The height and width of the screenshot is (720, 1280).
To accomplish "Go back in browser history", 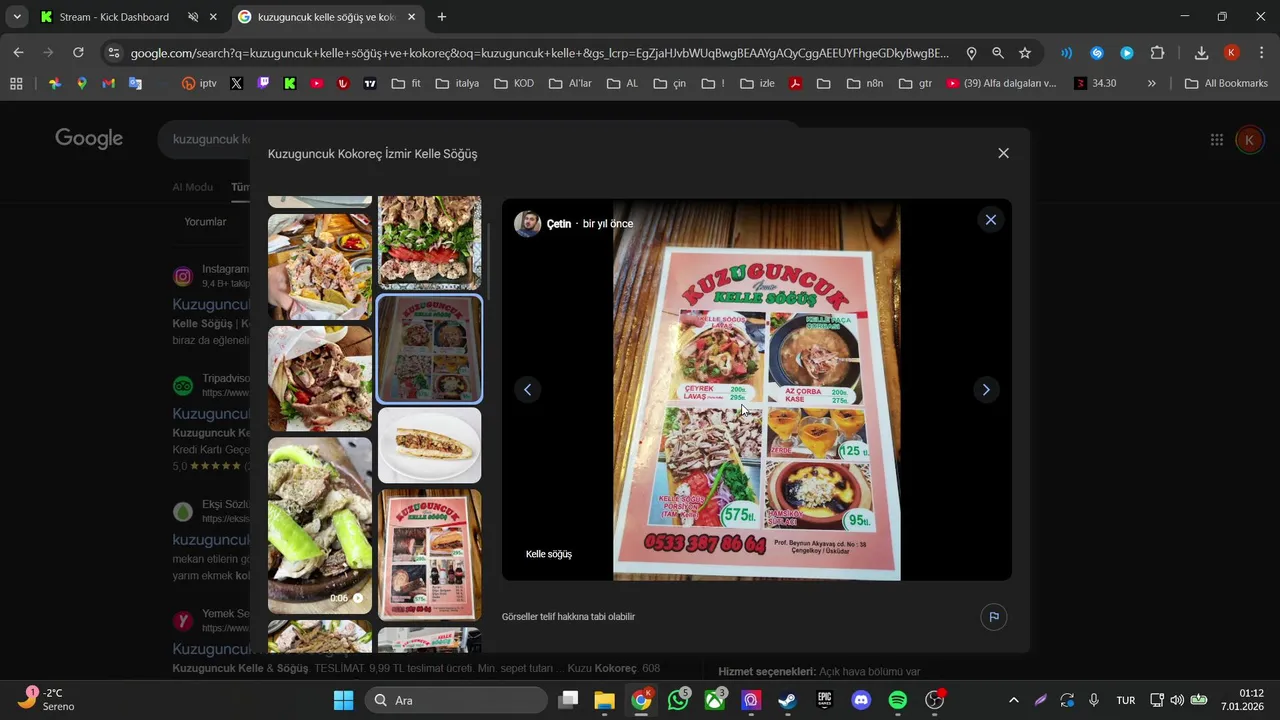I will click(19, 53).
